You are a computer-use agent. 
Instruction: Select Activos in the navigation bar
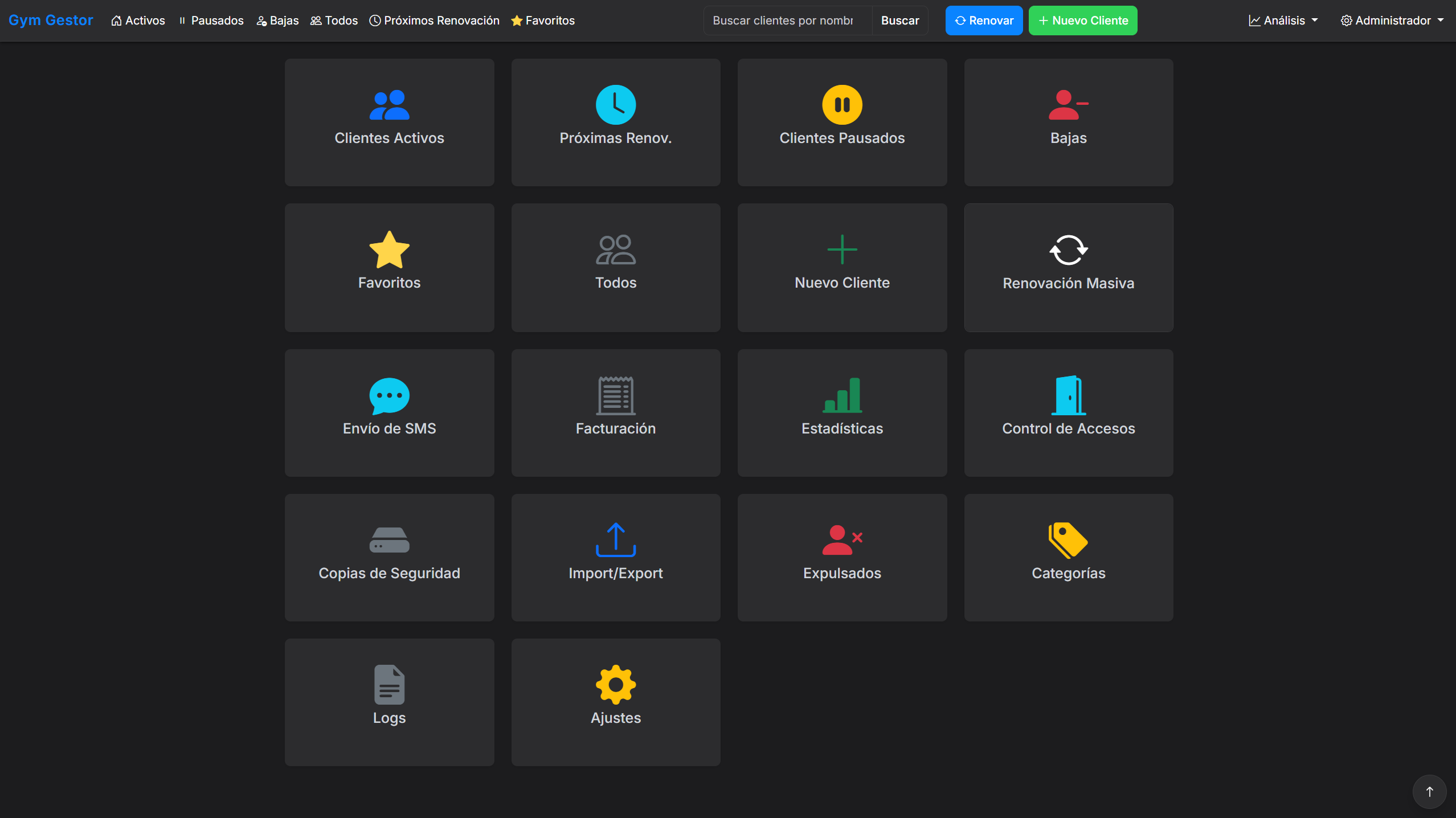tap(138, 20)
